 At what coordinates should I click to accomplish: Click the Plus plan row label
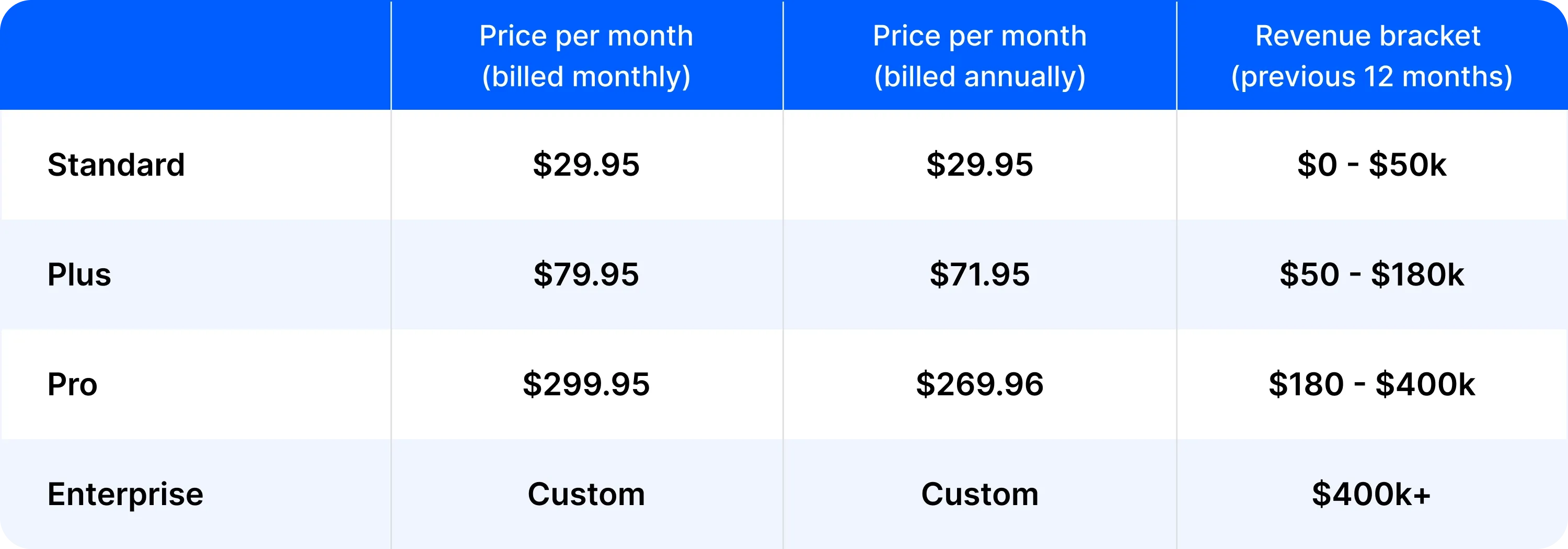(79, 274)
